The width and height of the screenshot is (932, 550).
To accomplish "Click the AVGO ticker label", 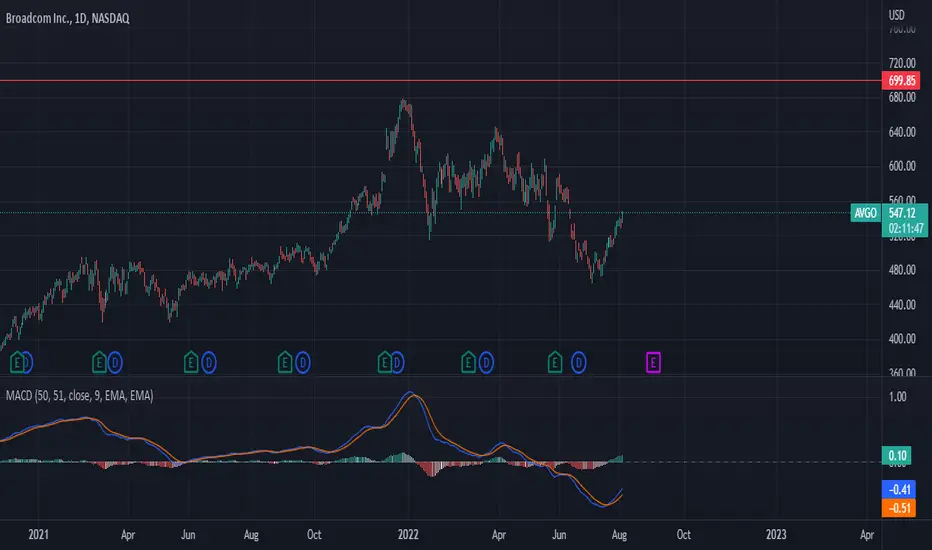I will coord(865,213).
